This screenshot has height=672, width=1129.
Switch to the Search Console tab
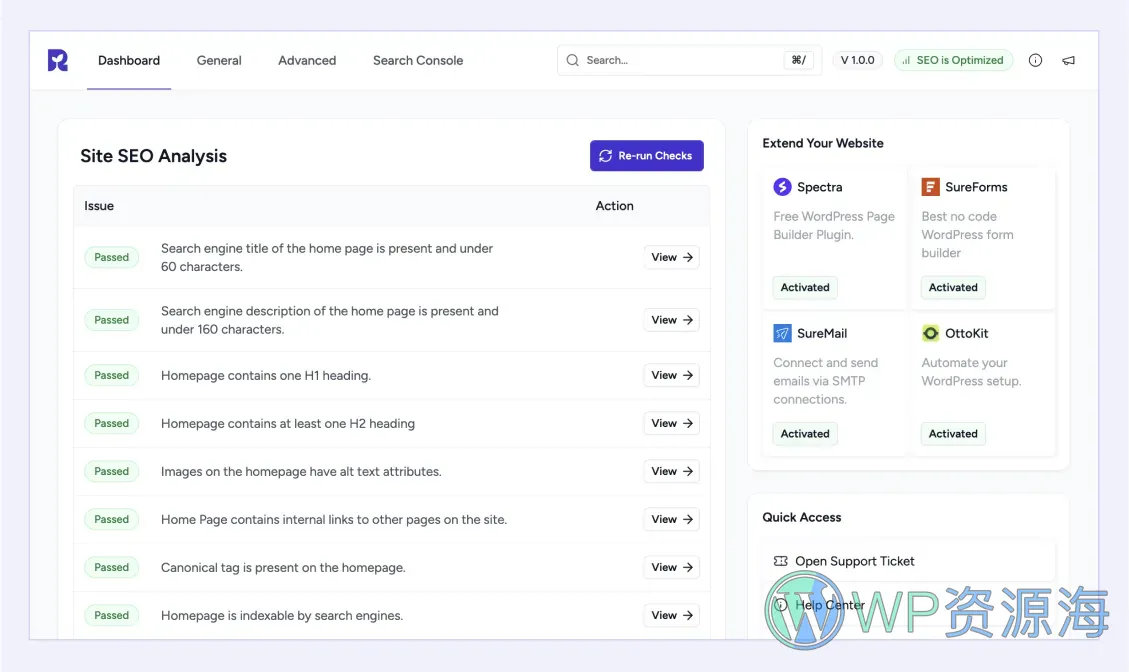coord(418,60)
